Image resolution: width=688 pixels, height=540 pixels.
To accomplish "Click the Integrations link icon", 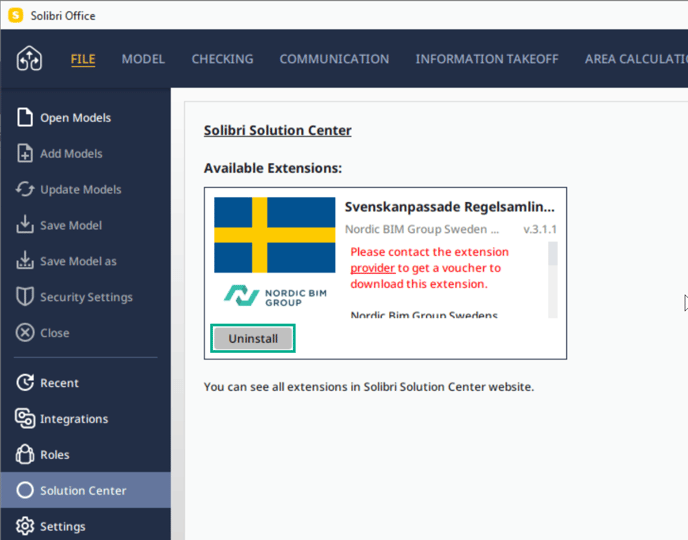I will click(x=25, y=418).
